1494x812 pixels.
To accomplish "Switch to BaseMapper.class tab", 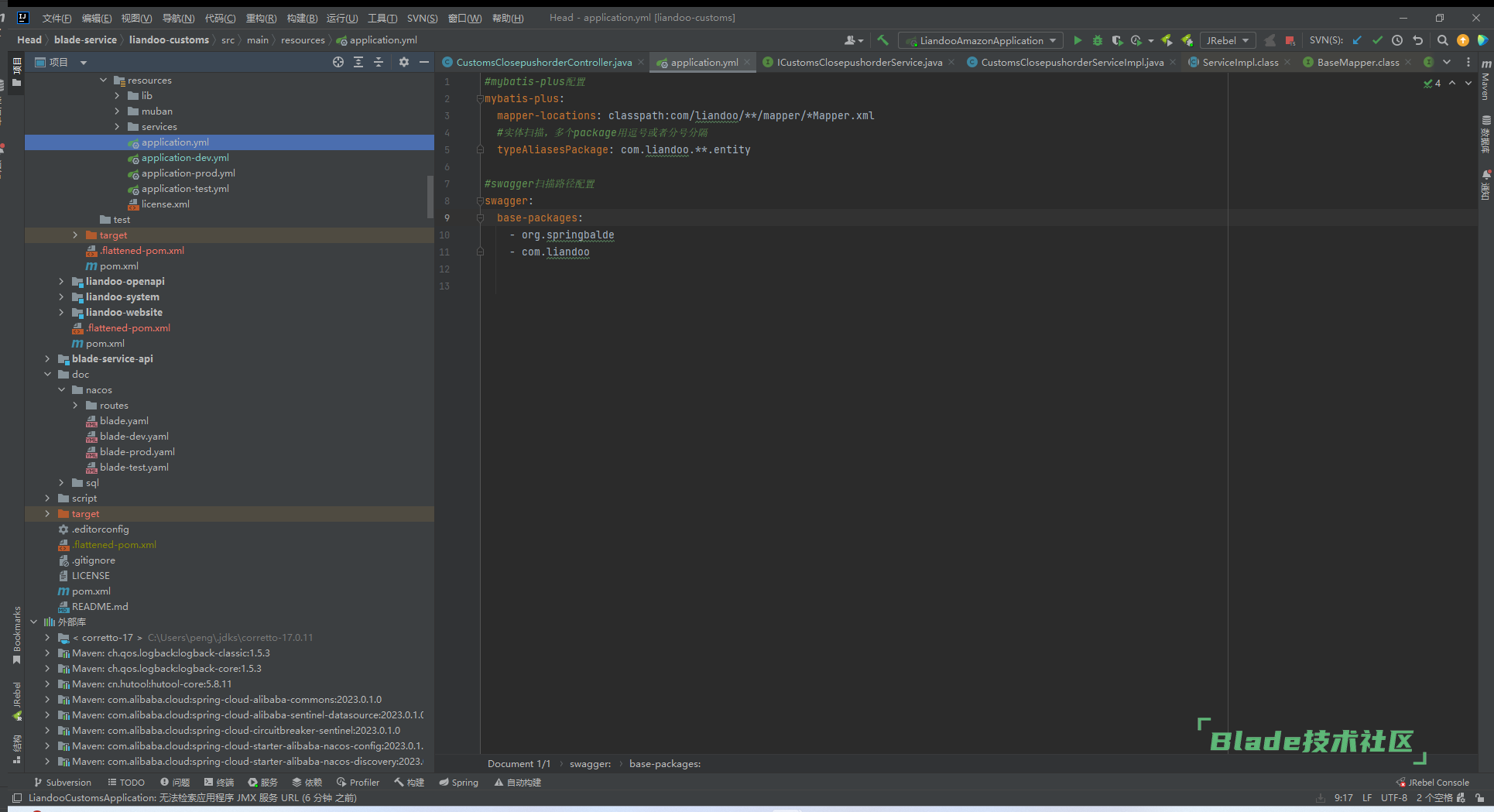I will (1358, 62).
